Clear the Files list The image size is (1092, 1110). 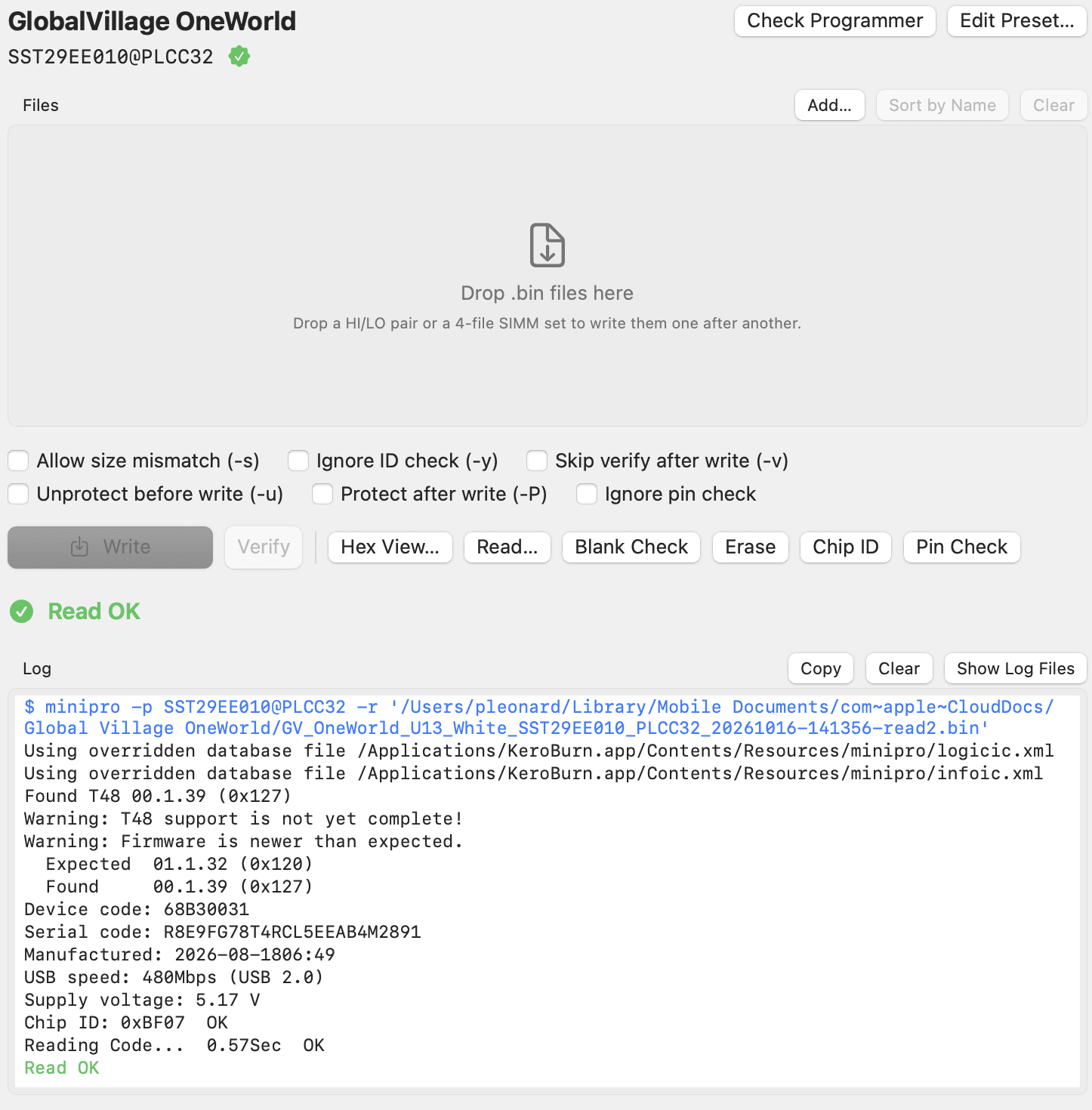point(1053,105)
